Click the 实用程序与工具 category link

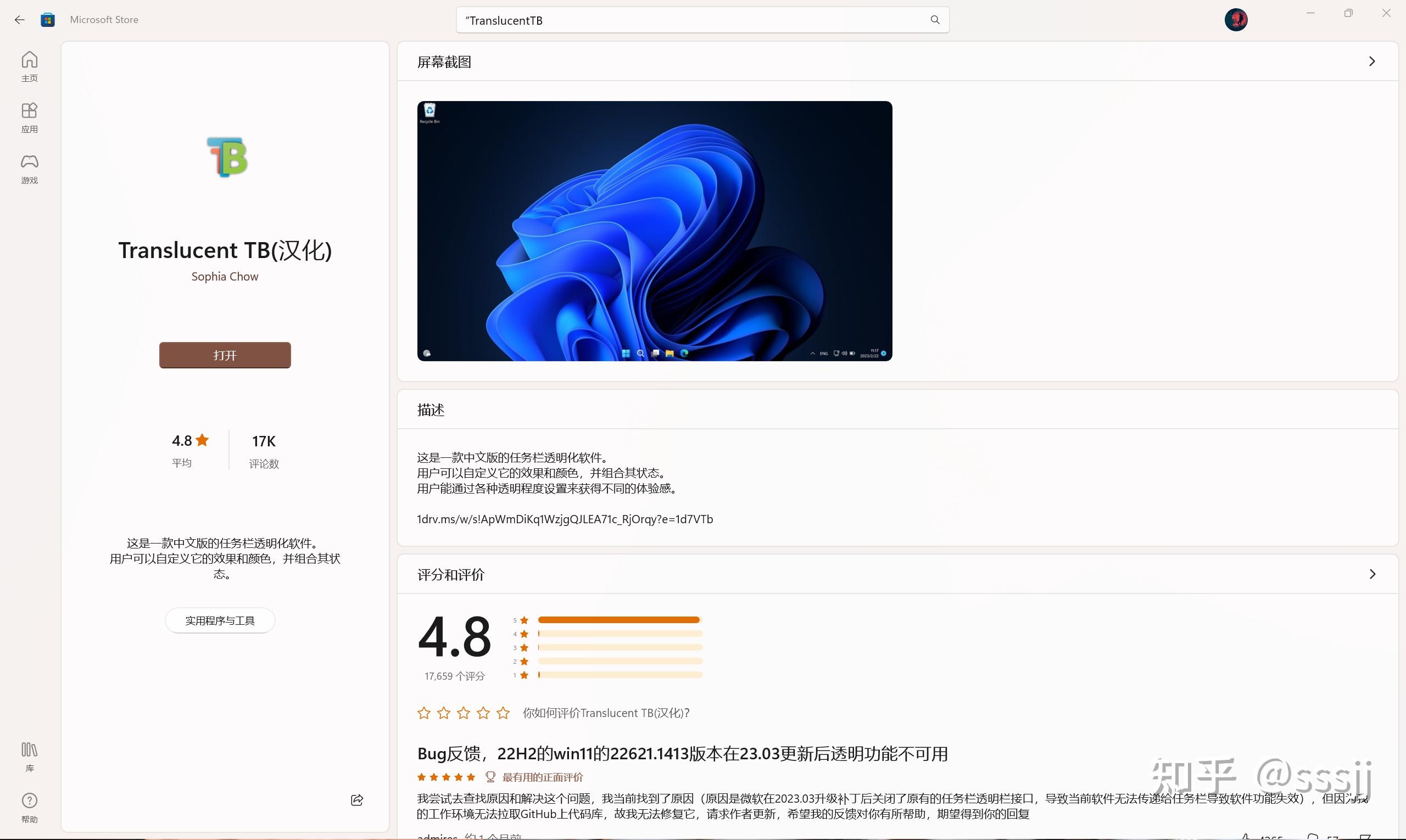point(220,620)
